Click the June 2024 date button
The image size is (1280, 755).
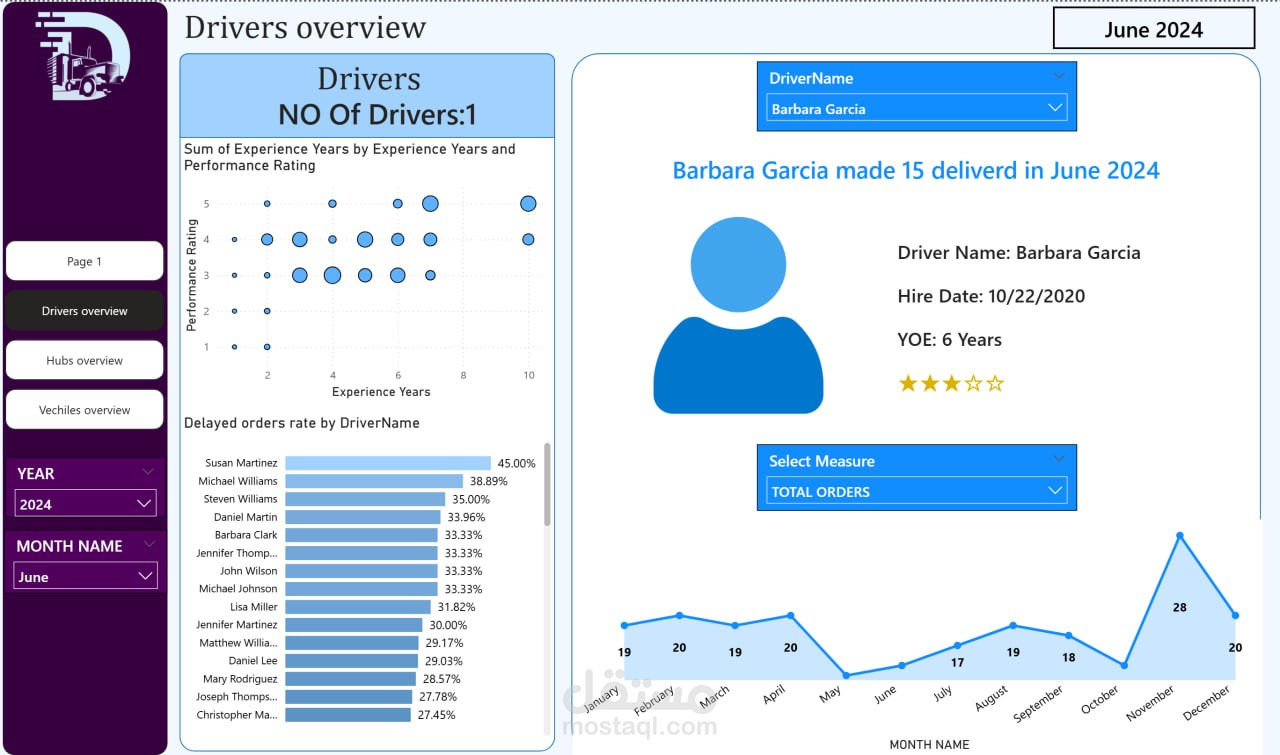(x=1154, y=29)
